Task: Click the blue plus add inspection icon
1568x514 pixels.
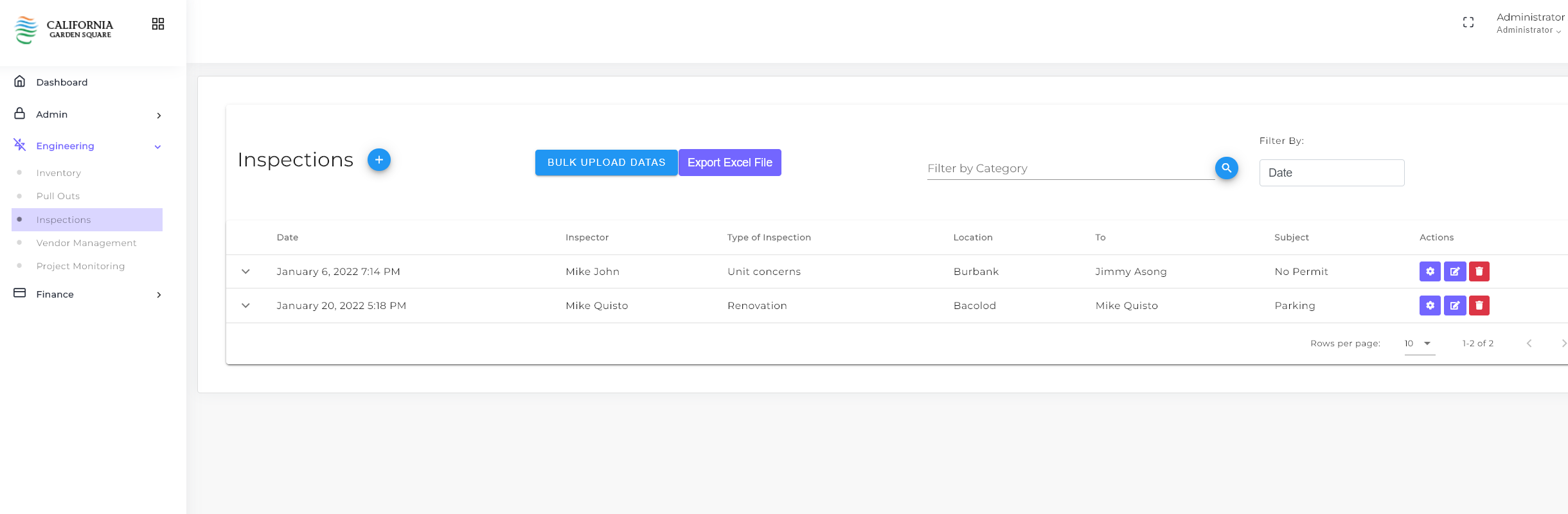Action: pyautogui.click(x=379, y=160)
